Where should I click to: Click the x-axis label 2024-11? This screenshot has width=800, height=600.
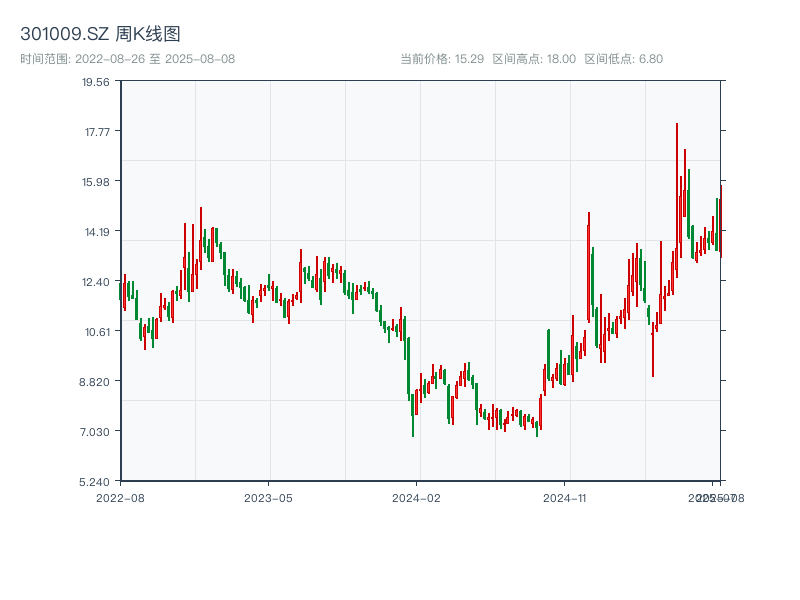[564, 498]
